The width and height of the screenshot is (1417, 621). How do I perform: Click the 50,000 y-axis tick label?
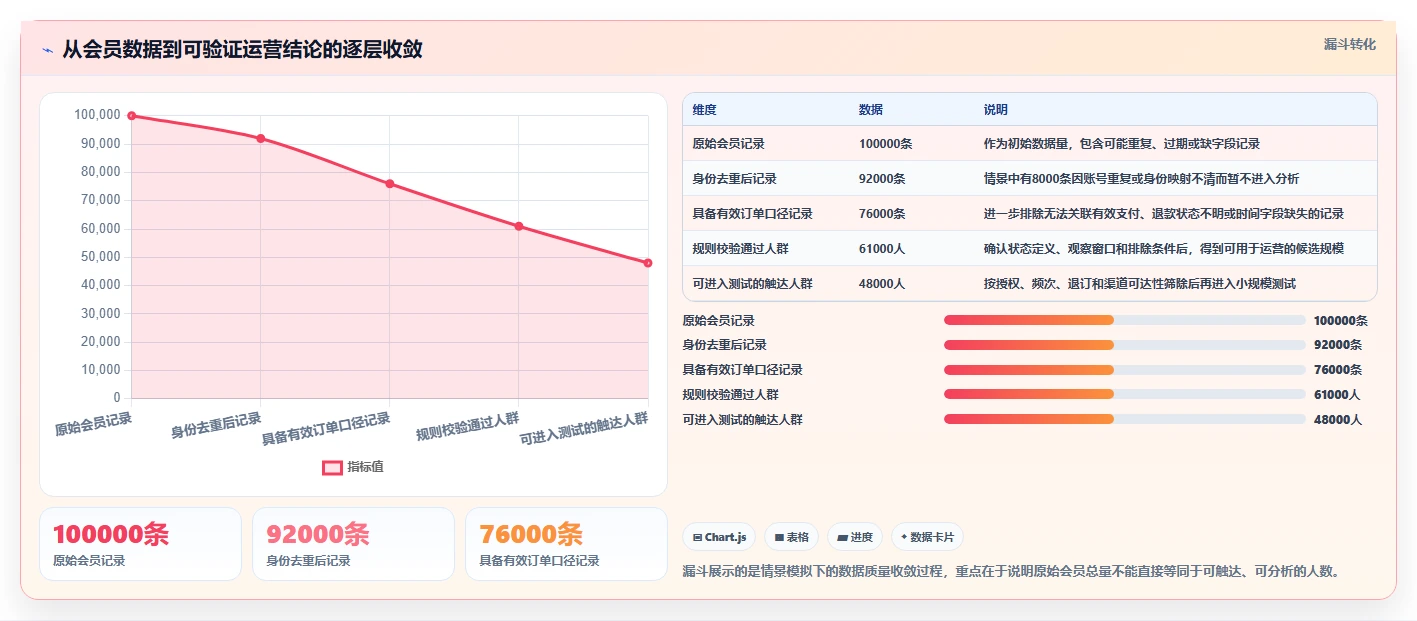pos(100,257)
